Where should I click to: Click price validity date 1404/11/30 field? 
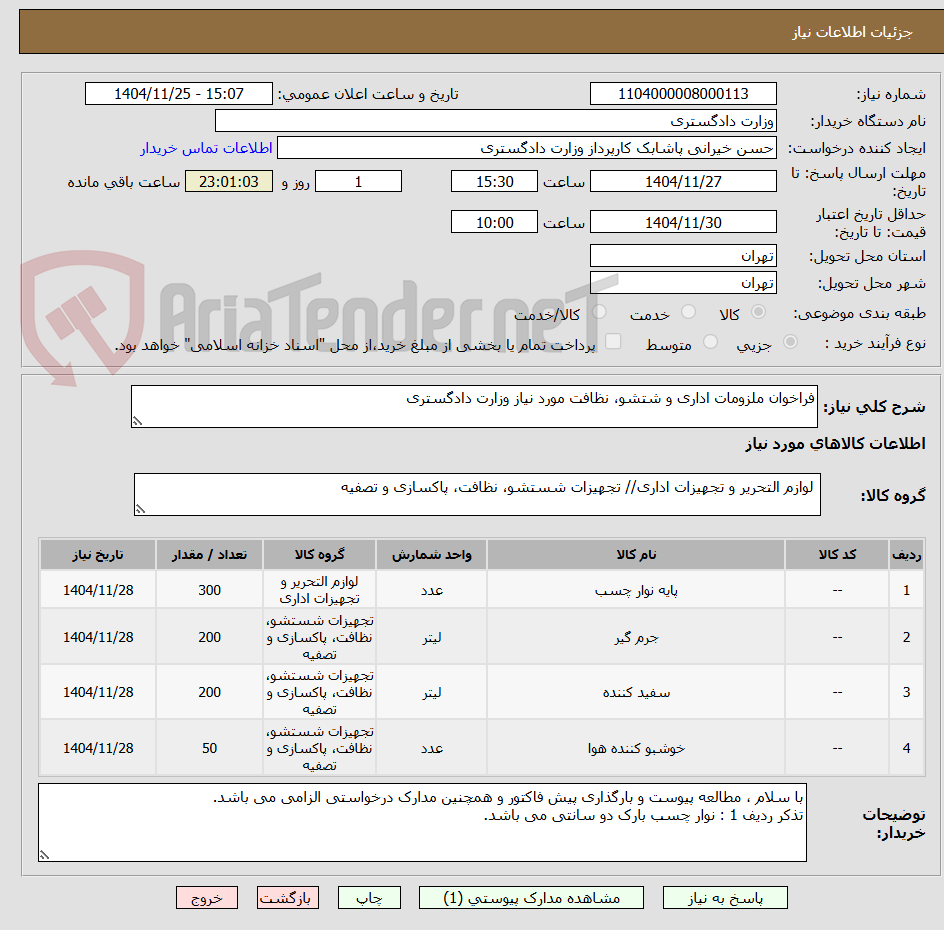683,222
